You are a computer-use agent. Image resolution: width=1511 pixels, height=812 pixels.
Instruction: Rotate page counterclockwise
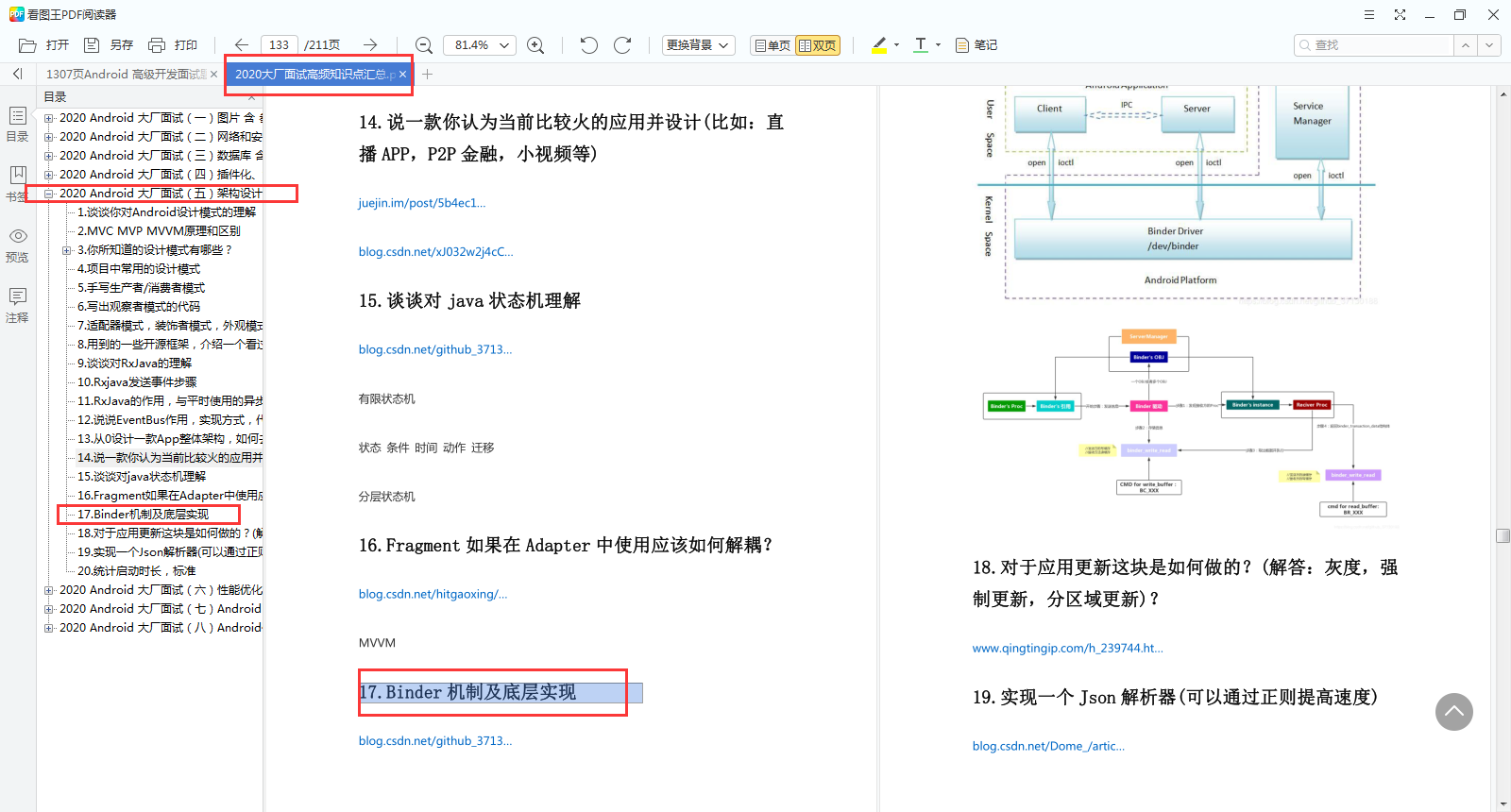tap(589, 45)
